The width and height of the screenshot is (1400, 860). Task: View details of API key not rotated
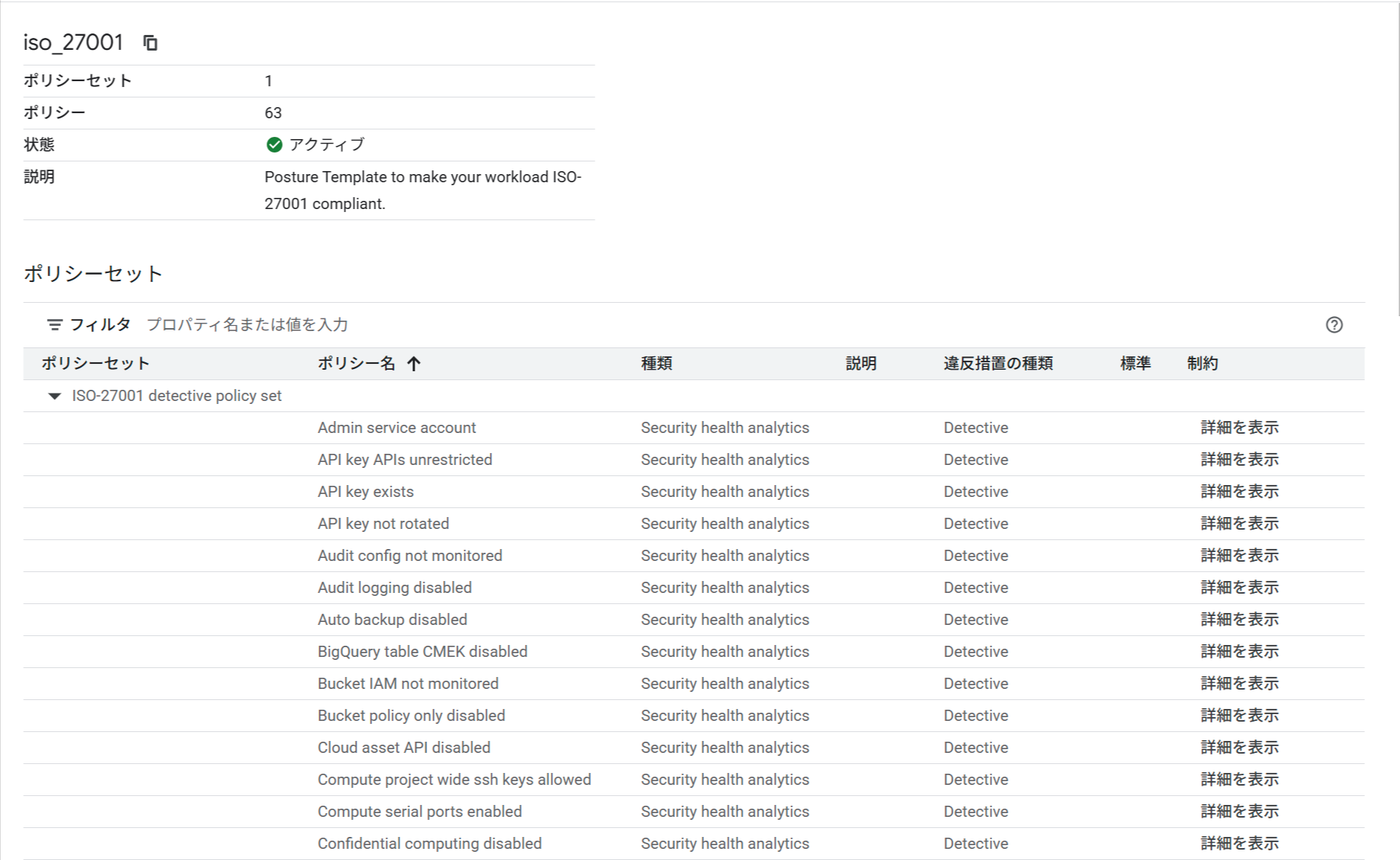(x=1239, y=524)
